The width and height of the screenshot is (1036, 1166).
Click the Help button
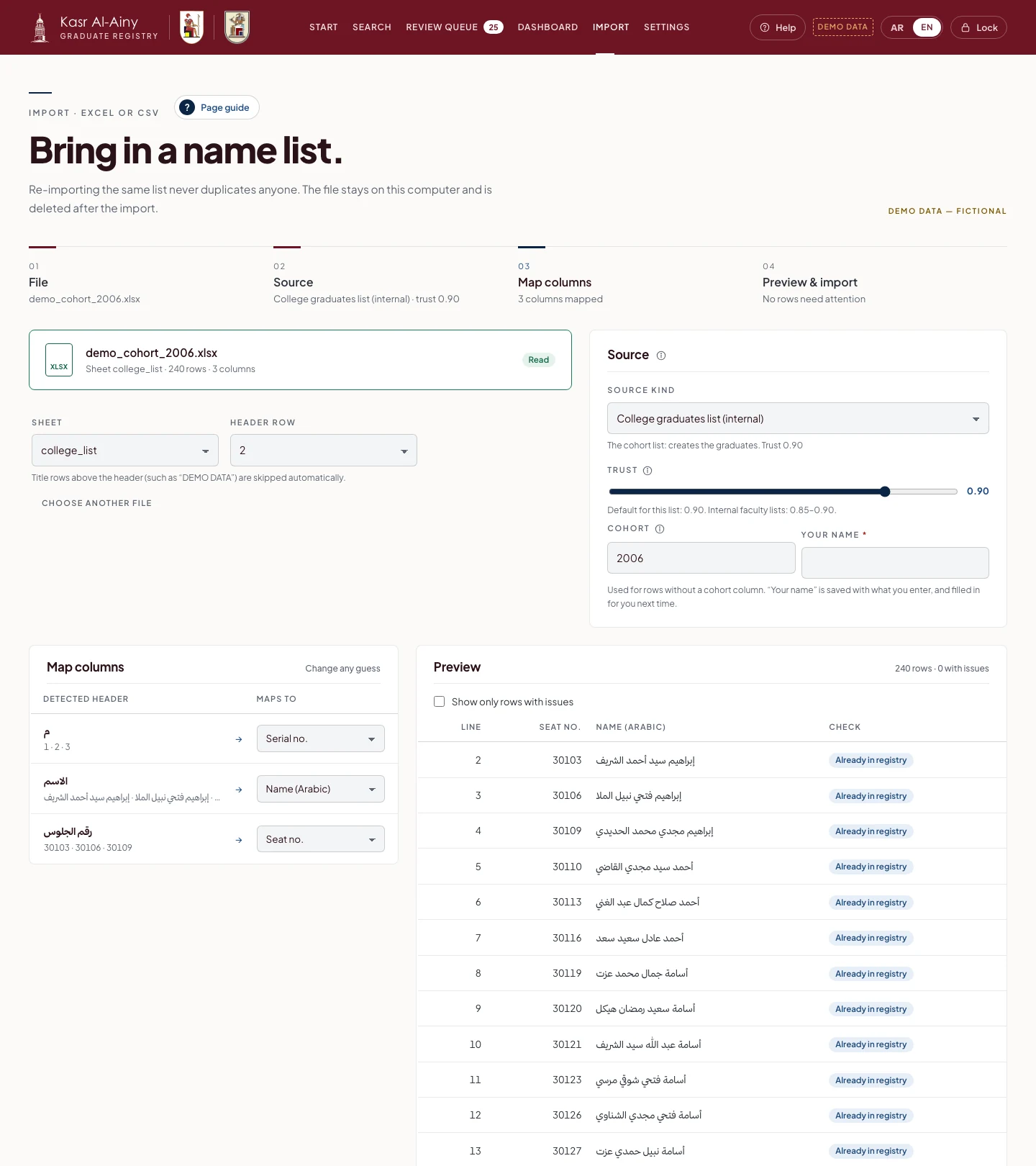click(778, 27)
